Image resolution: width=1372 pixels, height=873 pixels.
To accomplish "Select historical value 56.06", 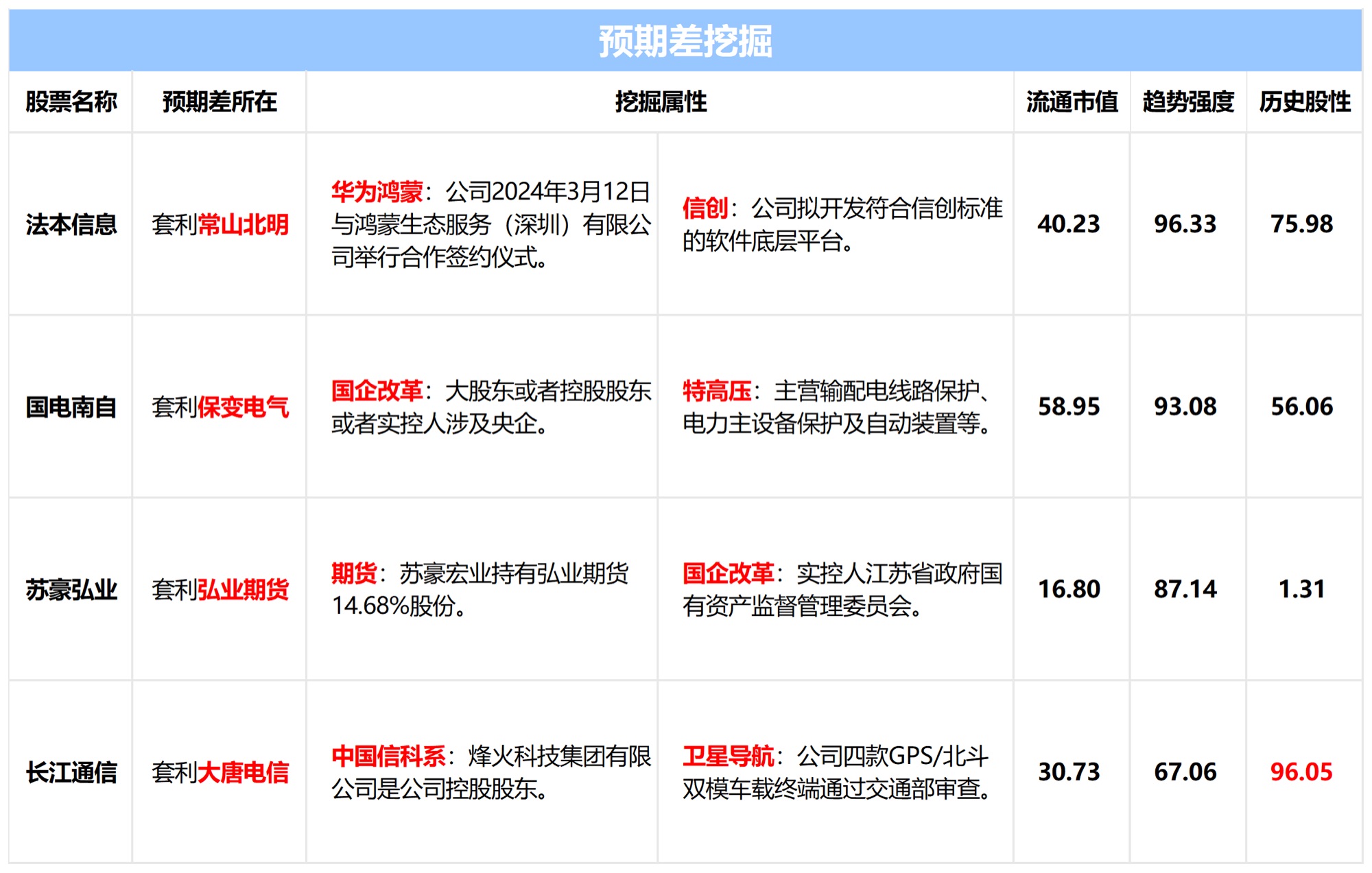I will tap(1302, 407).
